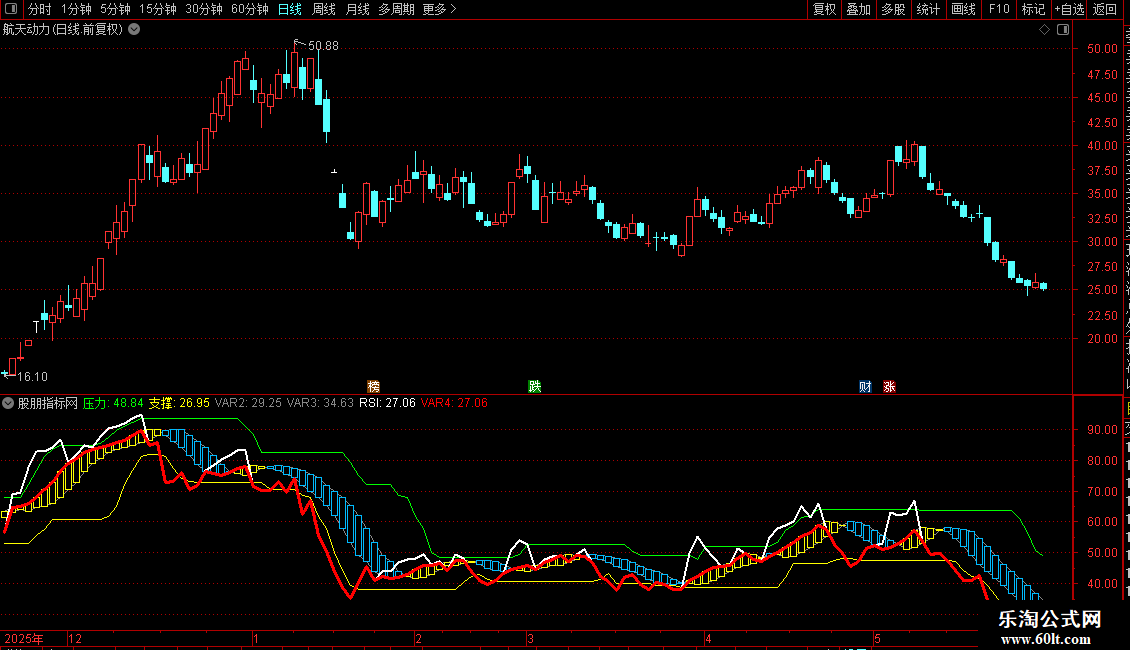Click the 跌 event marker
The height and width of the screenshot is (650, 1130).
click(535, 386)
